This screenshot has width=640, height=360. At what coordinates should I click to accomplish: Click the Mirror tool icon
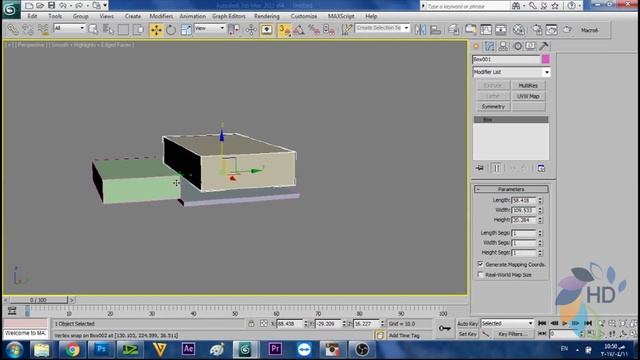coord(420,30)
